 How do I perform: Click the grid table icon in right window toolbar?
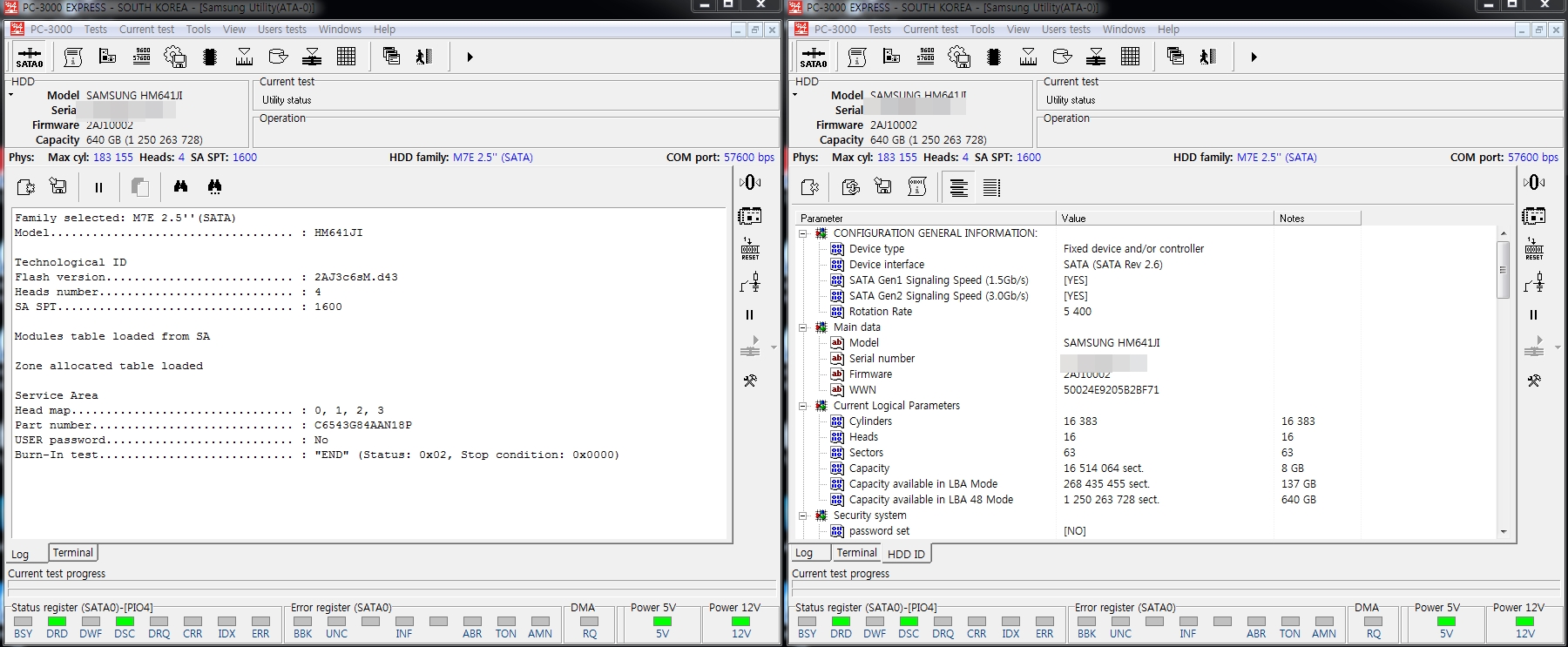point(1131,57)
